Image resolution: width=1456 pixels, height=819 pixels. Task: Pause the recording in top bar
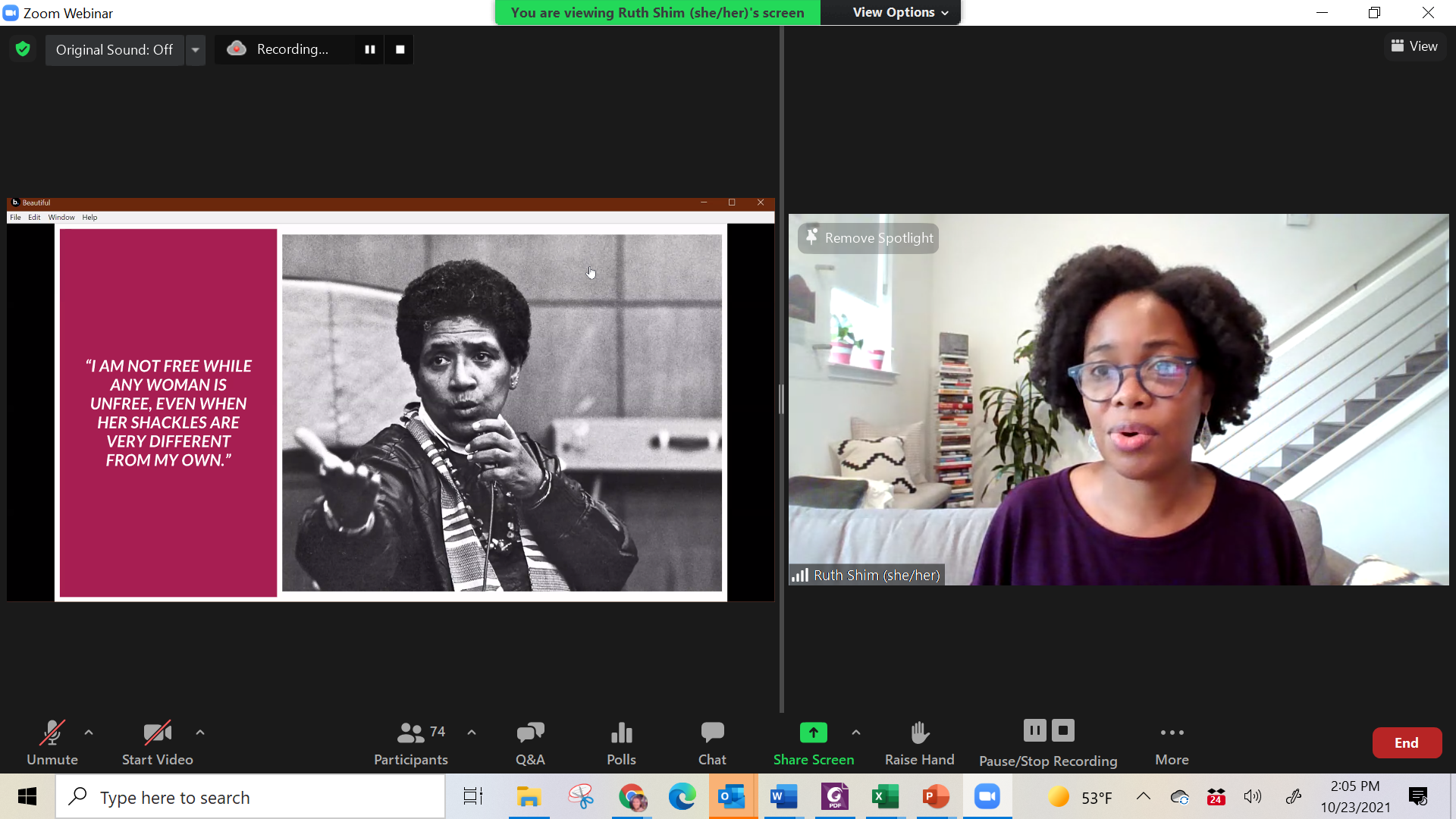pyautogui.click(x=370, y=49)
